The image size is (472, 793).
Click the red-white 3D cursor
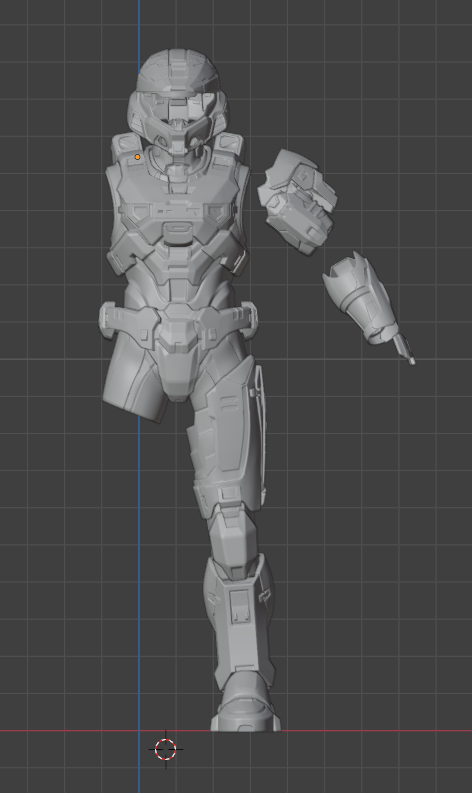pyautogui.click(x=165, y=750)
